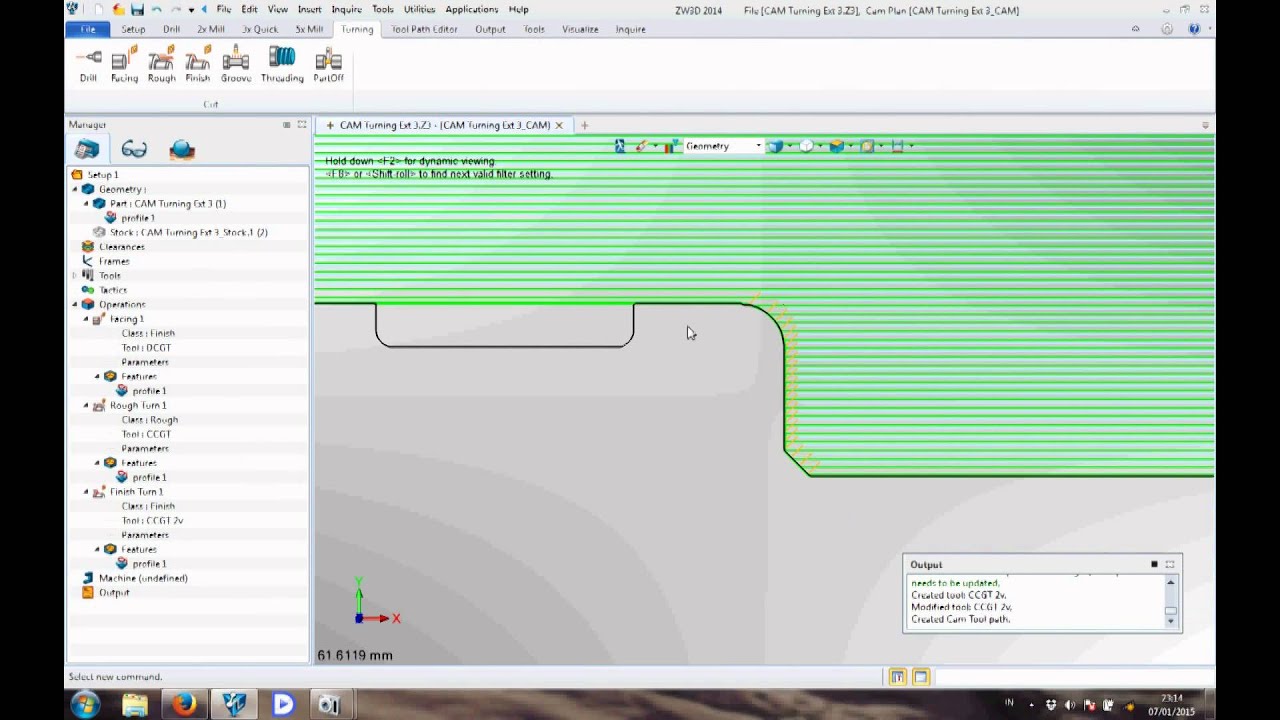
Task: Click the eraser icon in view toolbar
Action: 641,146
